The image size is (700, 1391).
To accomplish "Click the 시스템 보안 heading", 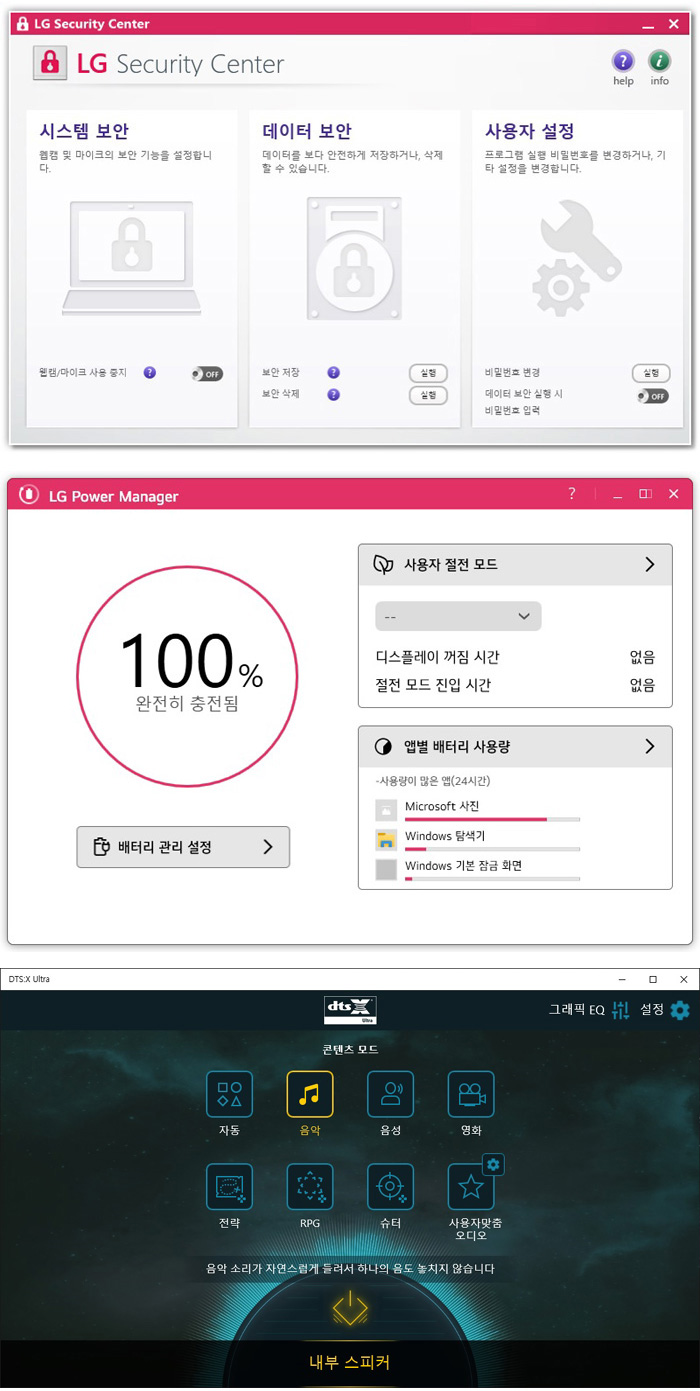I will coord(84,131).
